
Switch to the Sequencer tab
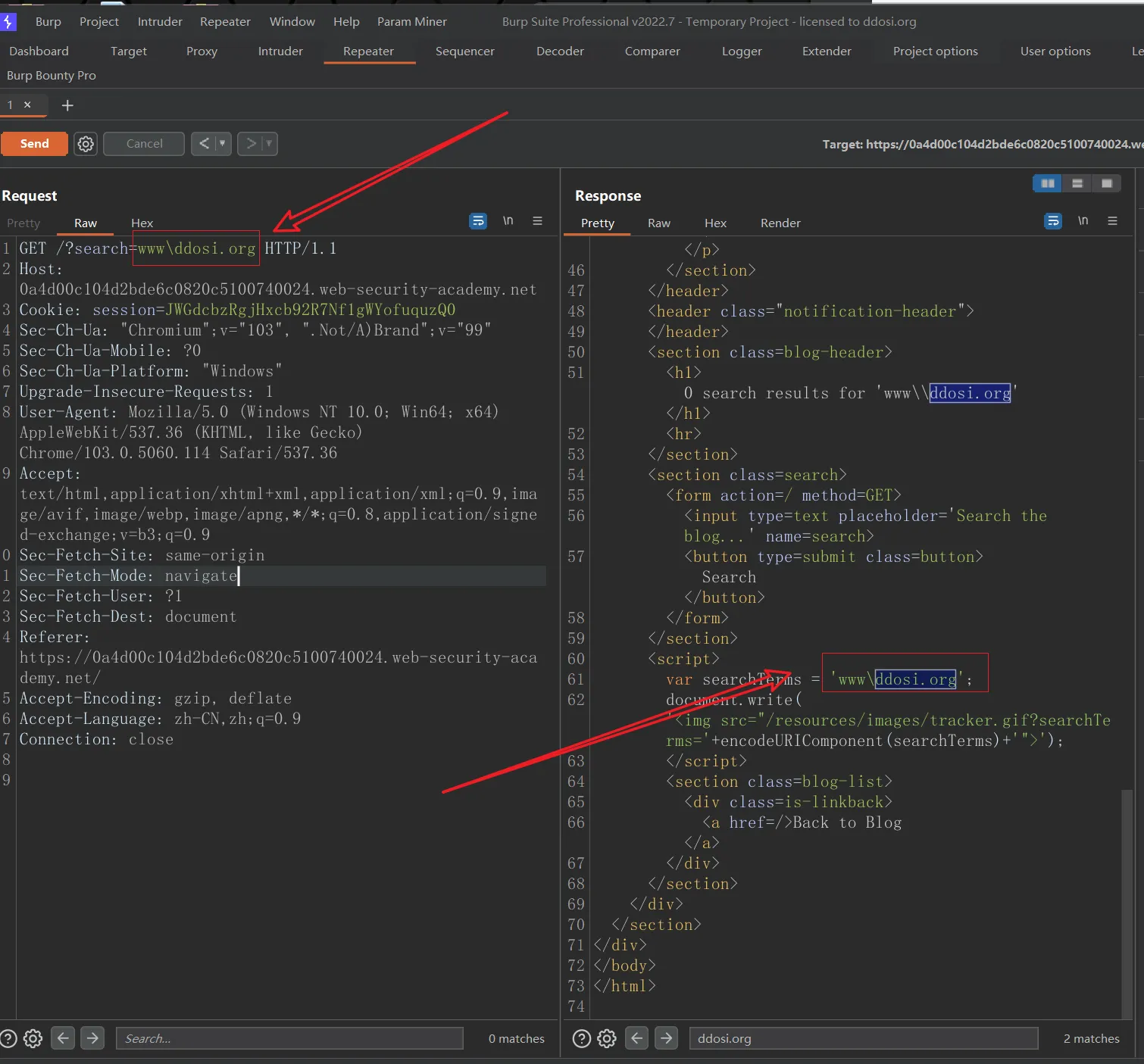[x=465, y=51]
